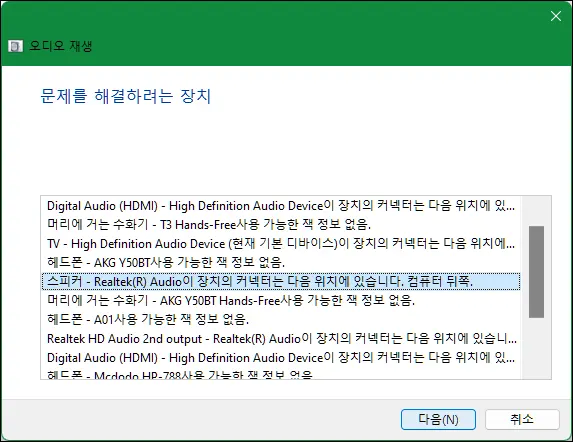Click the 오디오 재생 window title text

point(60,46)
